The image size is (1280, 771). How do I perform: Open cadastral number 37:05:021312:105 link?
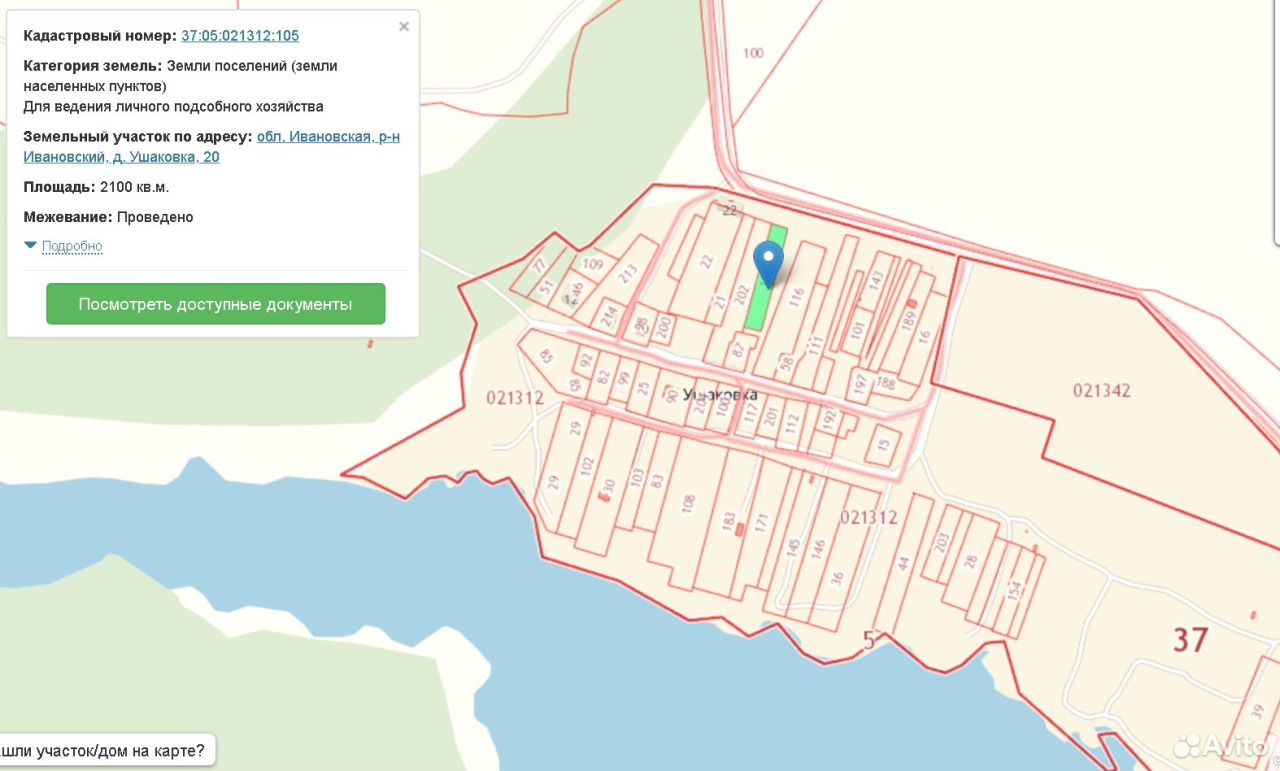240,36
